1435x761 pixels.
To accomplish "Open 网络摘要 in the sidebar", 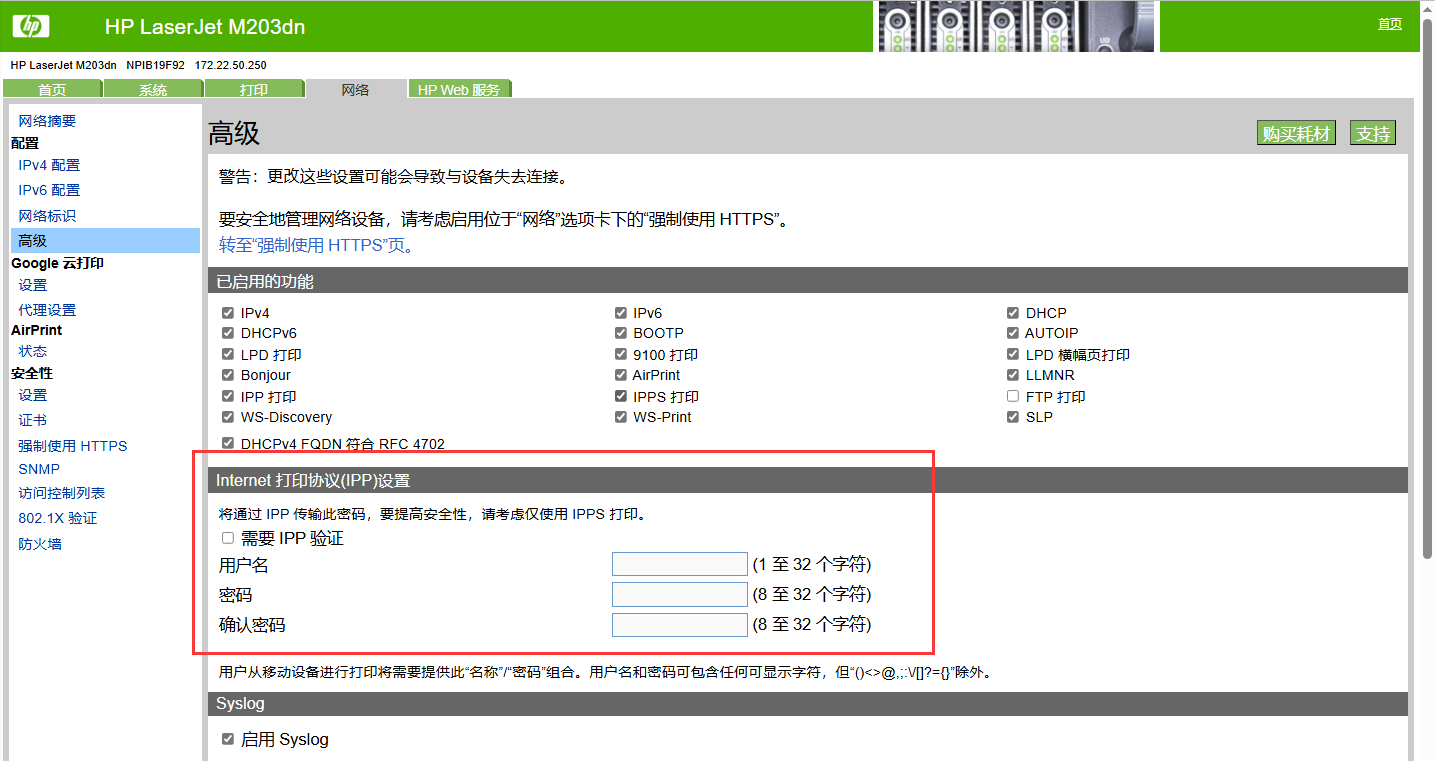I will click(47, 121).
